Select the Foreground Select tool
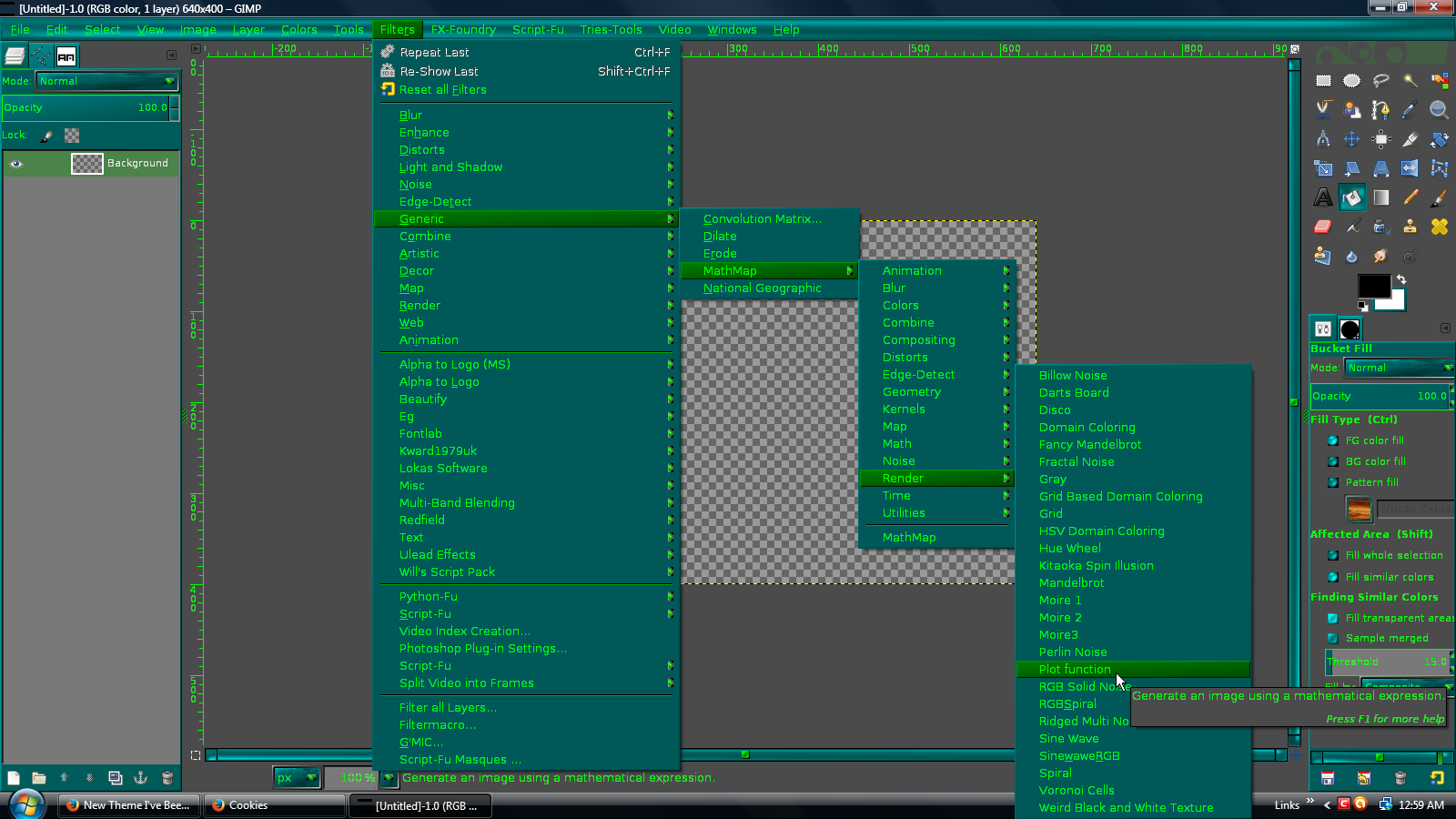 pos(1352,110)
